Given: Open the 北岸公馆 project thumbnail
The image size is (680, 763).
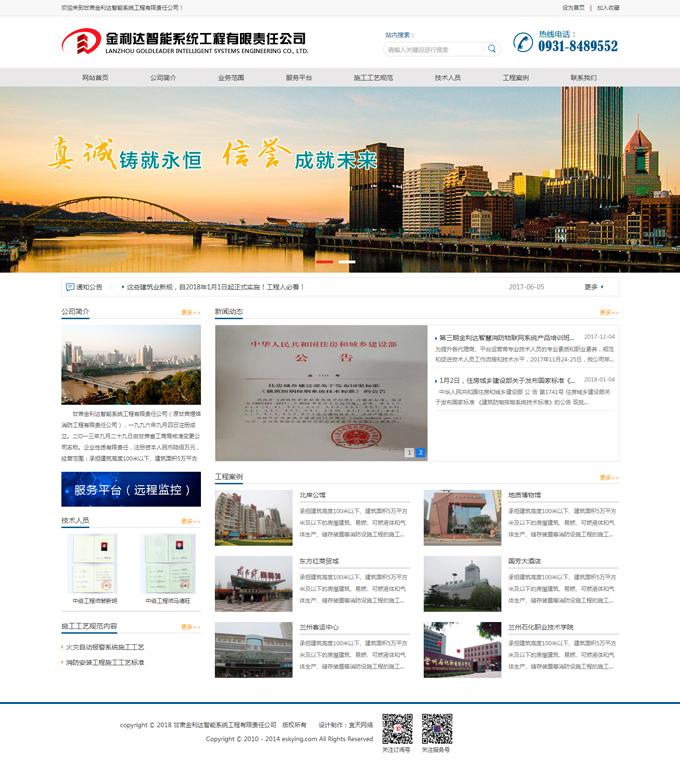Looking at the screenshot, I should (x=254, y=517).
